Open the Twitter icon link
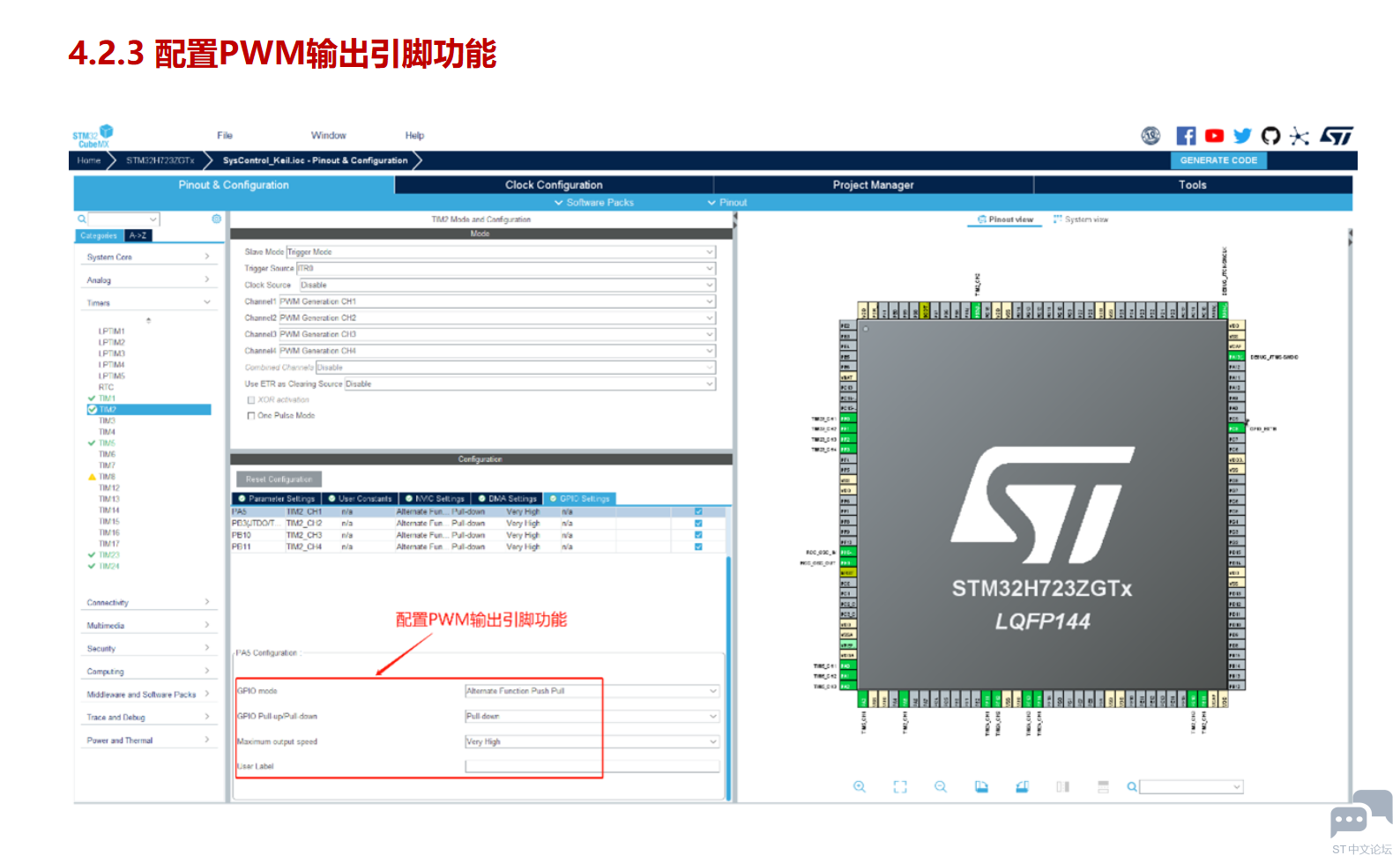 1242,136
